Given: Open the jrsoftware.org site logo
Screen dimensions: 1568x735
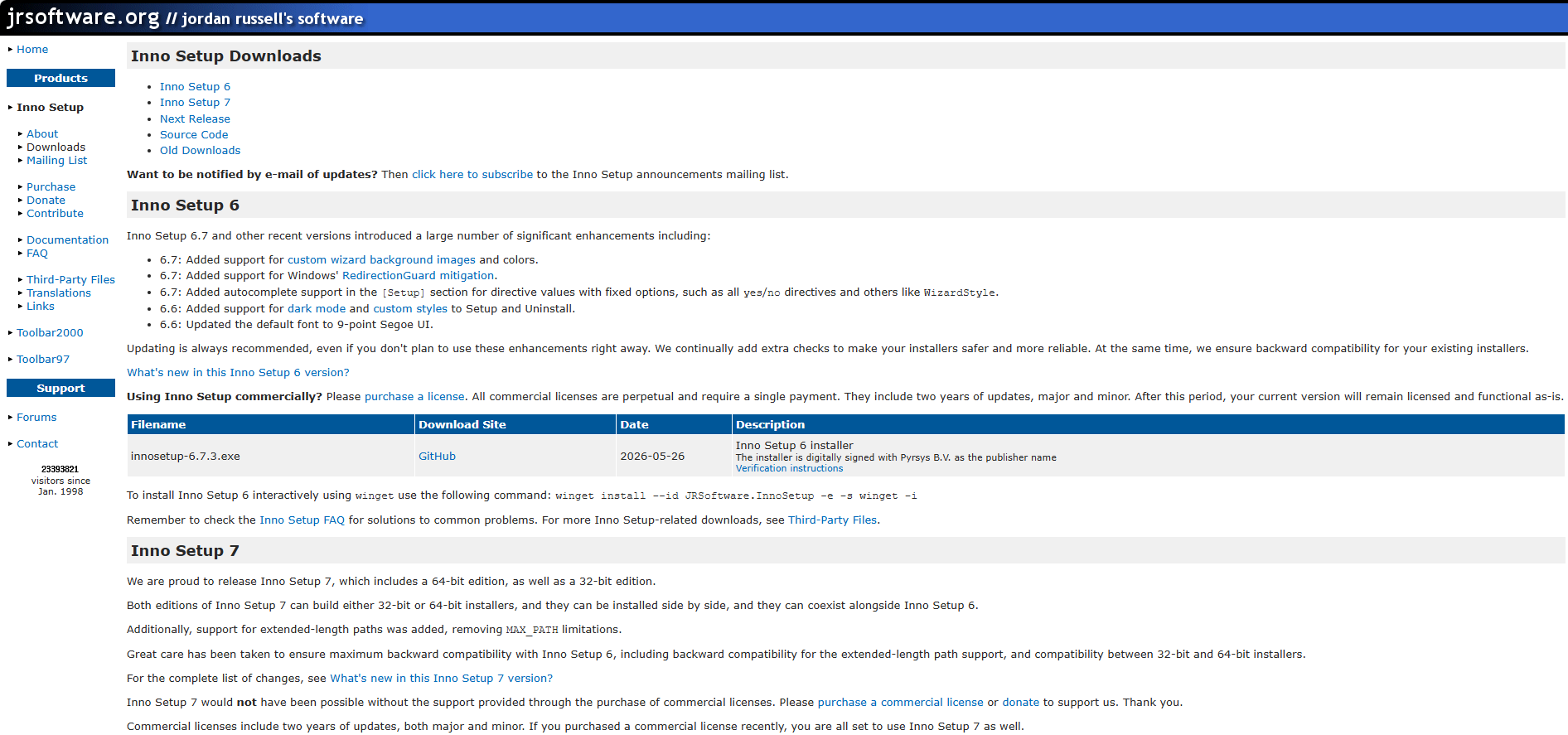Looking at the screenshot, I should [x=185, y=17].
